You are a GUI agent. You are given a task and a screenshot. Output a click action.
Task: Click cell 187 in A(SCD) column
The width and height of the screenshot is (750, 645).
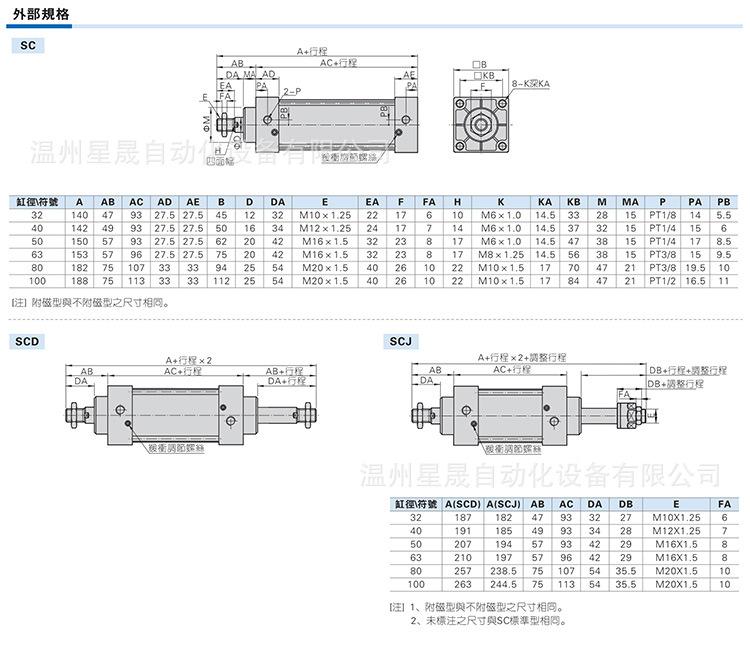[463, 517]
